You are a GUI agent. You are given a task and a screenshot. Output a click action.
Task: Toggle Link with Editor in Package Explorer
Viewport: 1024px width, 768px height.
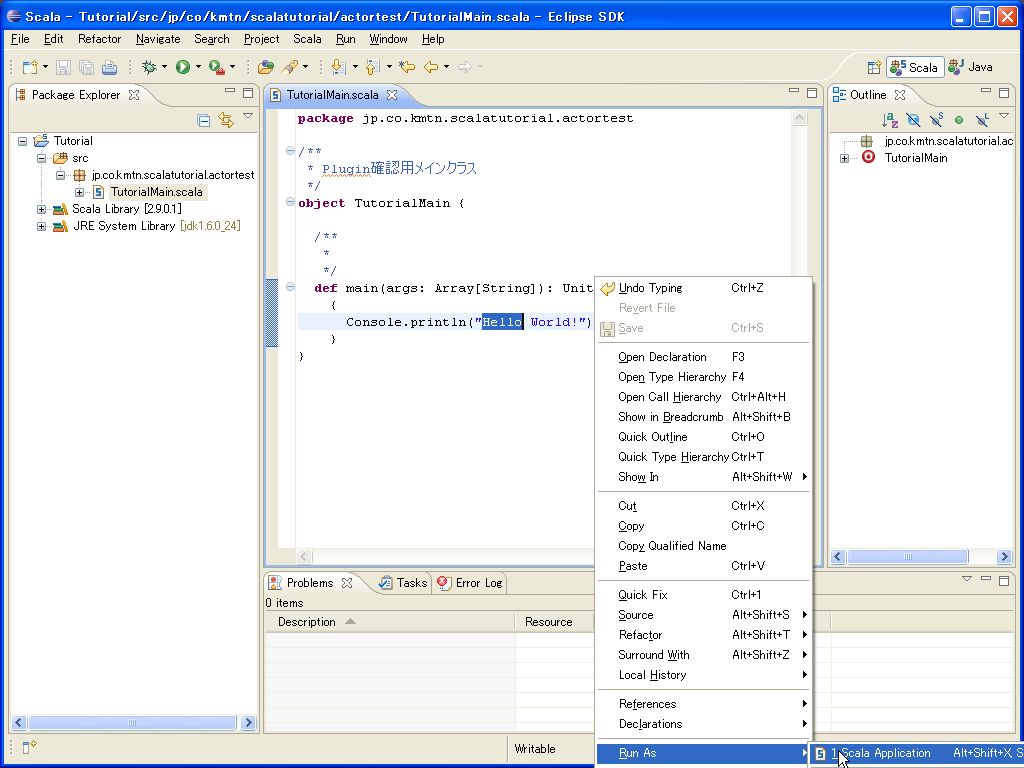[226, 120]
